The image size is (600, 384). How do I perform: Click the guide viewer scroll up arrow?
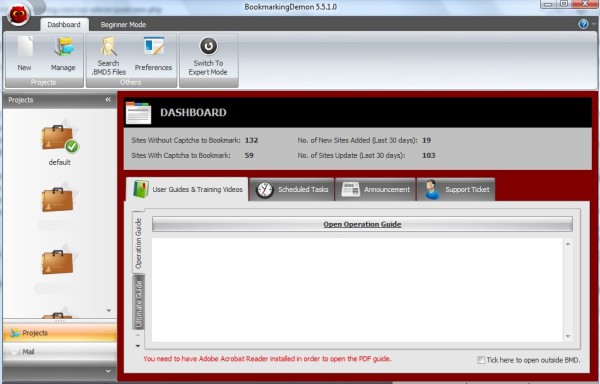[568, 244]
